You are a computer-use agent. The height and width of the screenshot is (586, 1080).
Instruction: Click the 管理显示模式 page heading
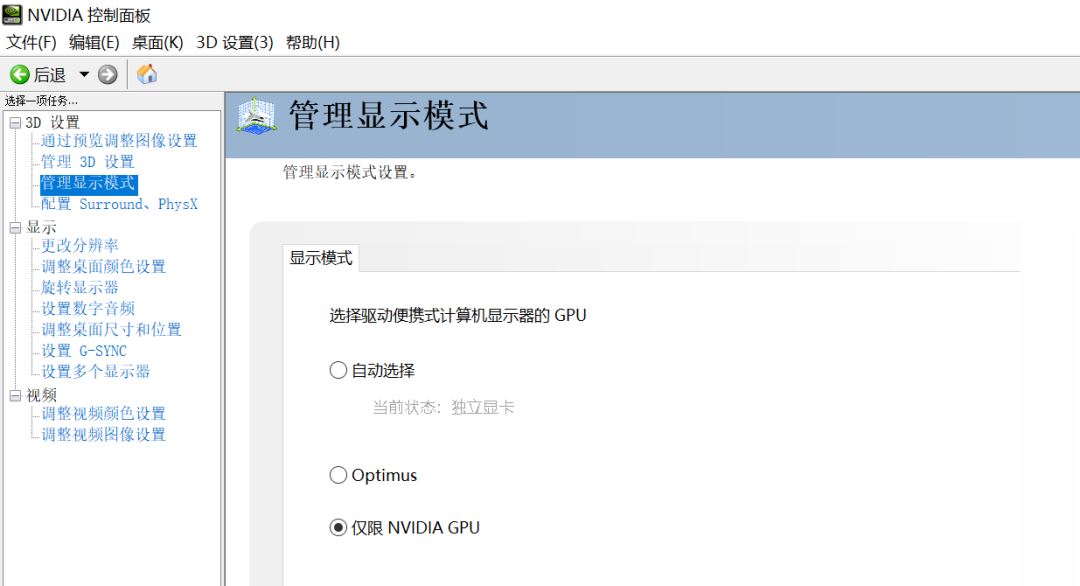pyautogui.click(x=388, y=115)
